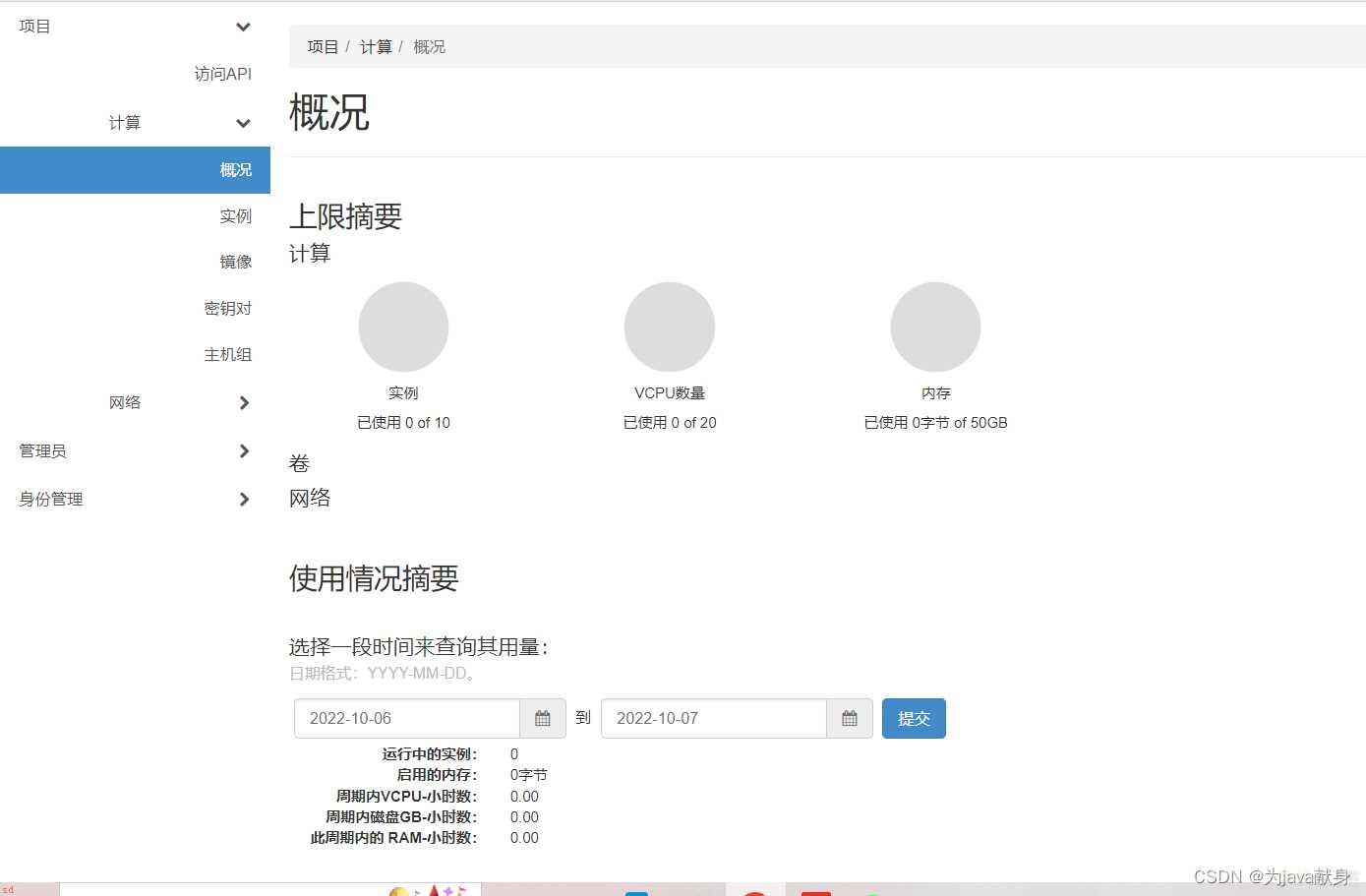The width and height of the screenshot is (1366, 896).
Task: Select 概况 in the sidebar
Action: (x=135, y=170)
